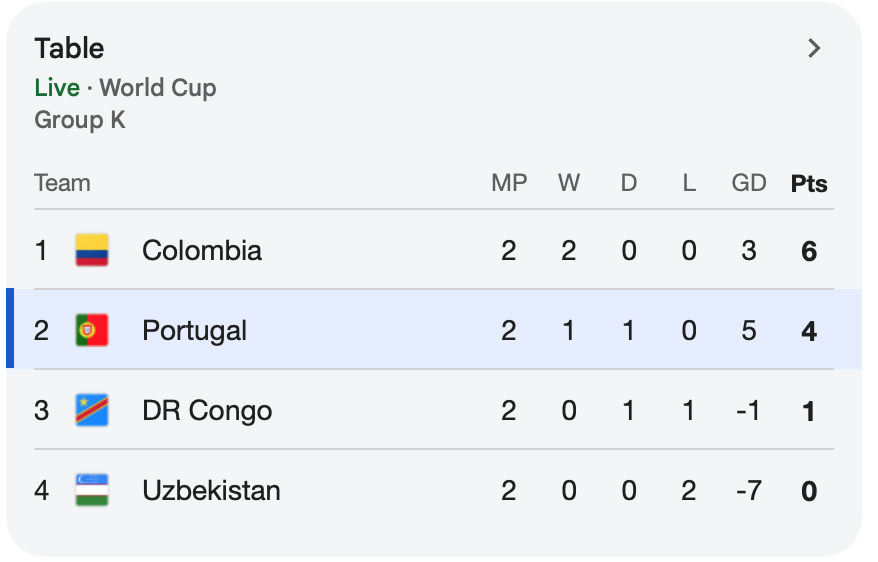The height and width of the screenshot is (562, 878).
Task: Click the Table heading
Action: click(69, 48)
